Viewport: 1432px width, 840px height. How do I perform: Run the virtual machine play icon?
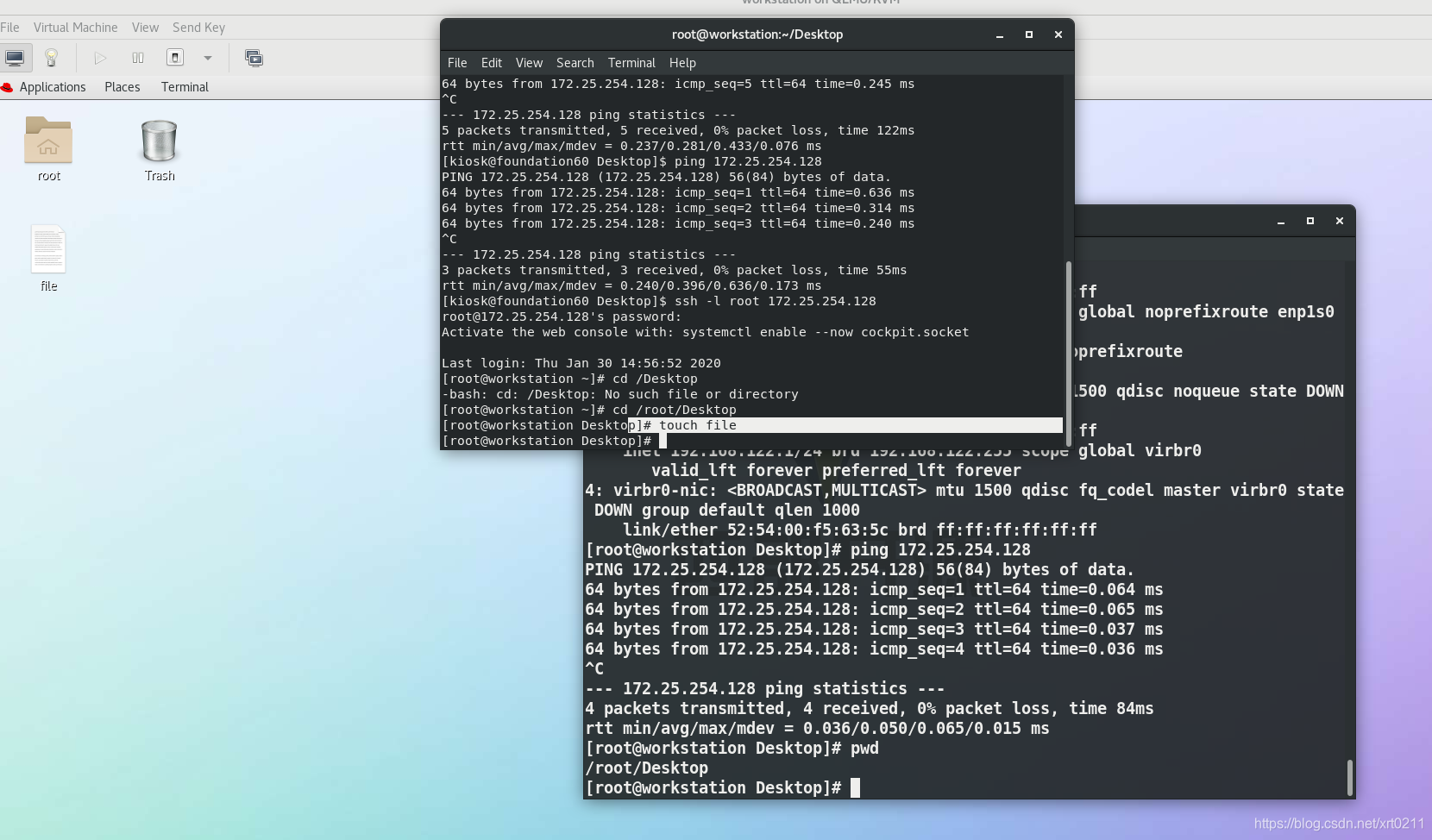[x=100, y=58]
